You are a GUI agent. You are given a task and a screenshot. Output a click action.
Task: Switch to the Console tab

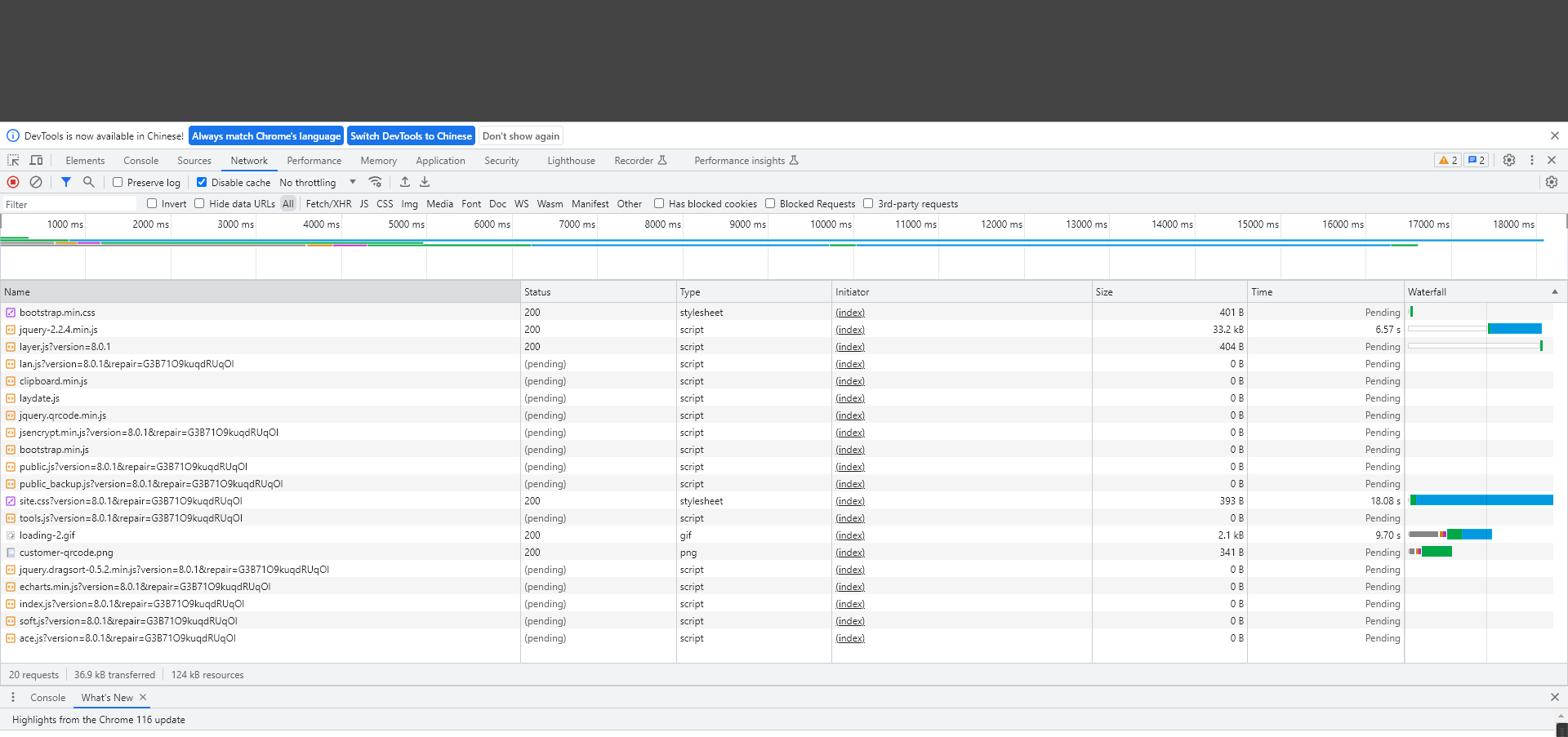point(141,161)
